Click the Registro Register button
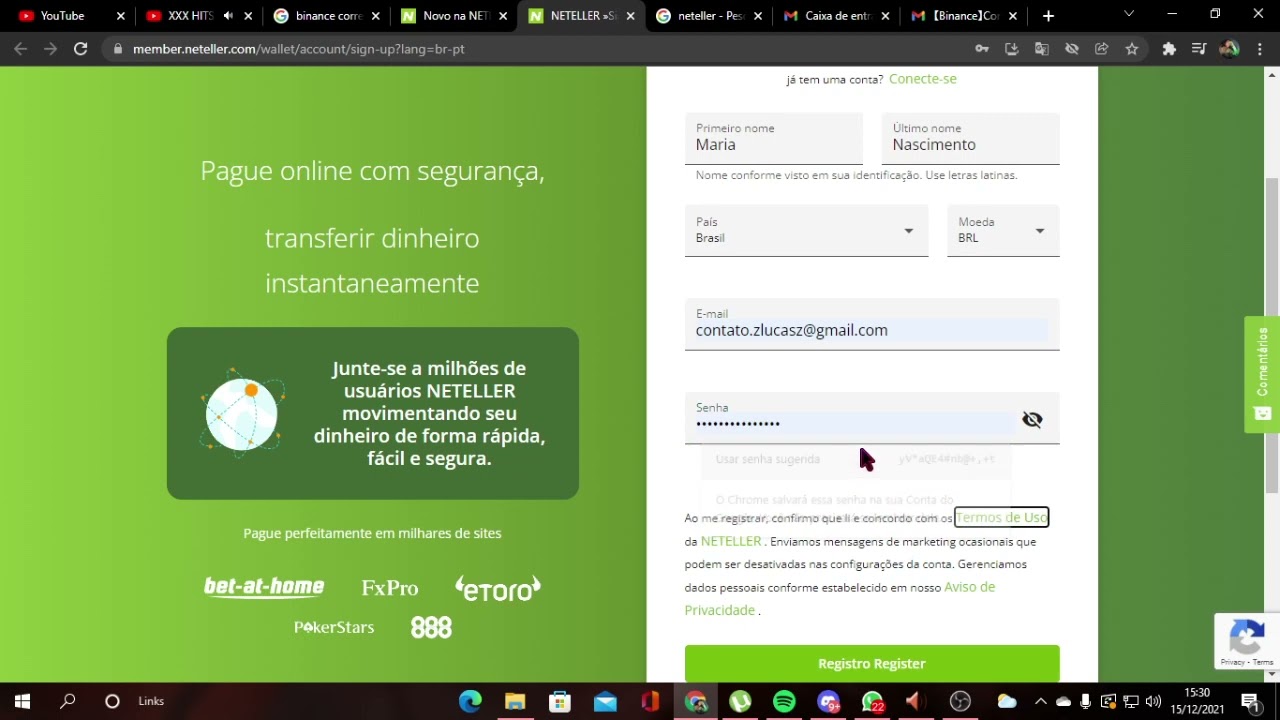The height and width of the screenshot is (720, 1280). [872, 664]
